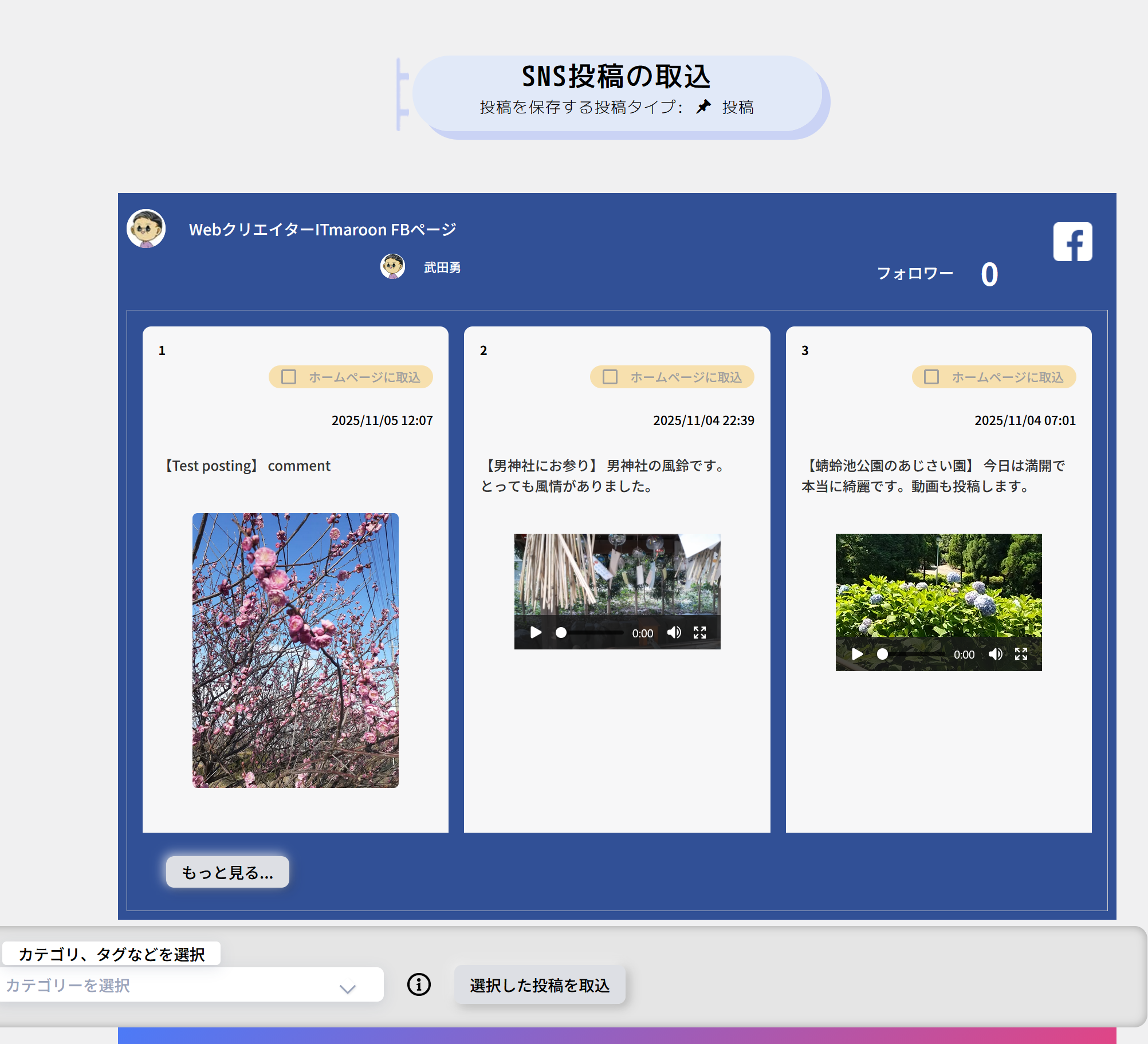Click the Facebook logo icon
Viewport: 1148px width, 1044px height.
[1072, 242]
